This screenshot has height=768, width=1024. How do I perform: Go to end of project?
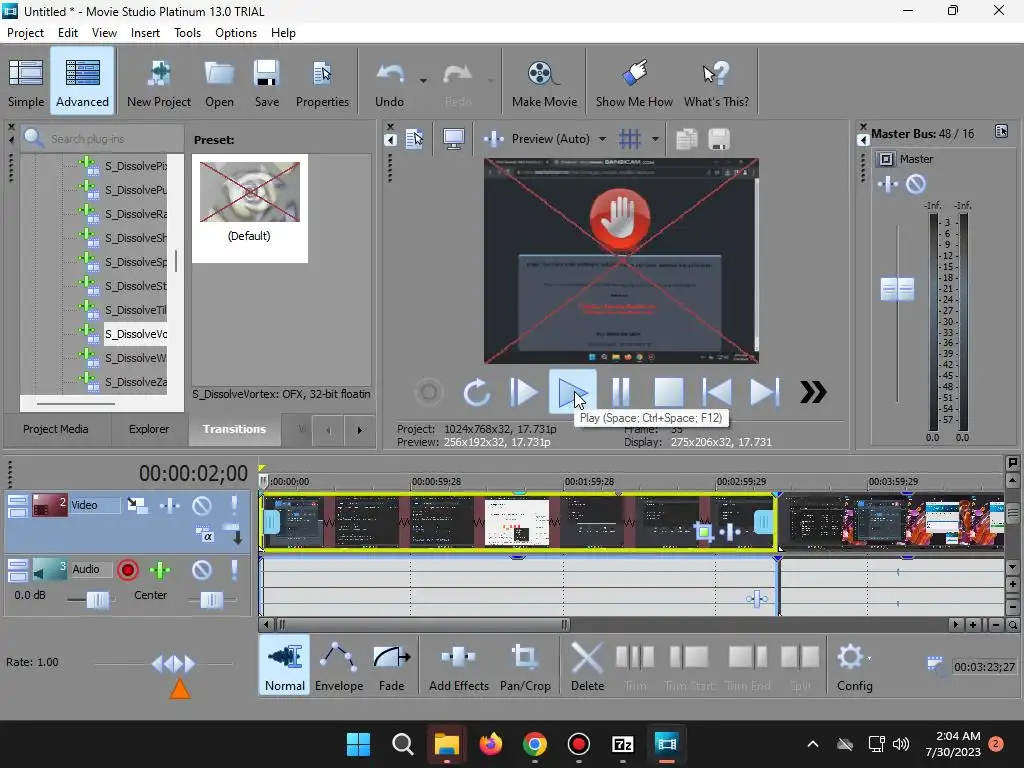coord(764,392)
